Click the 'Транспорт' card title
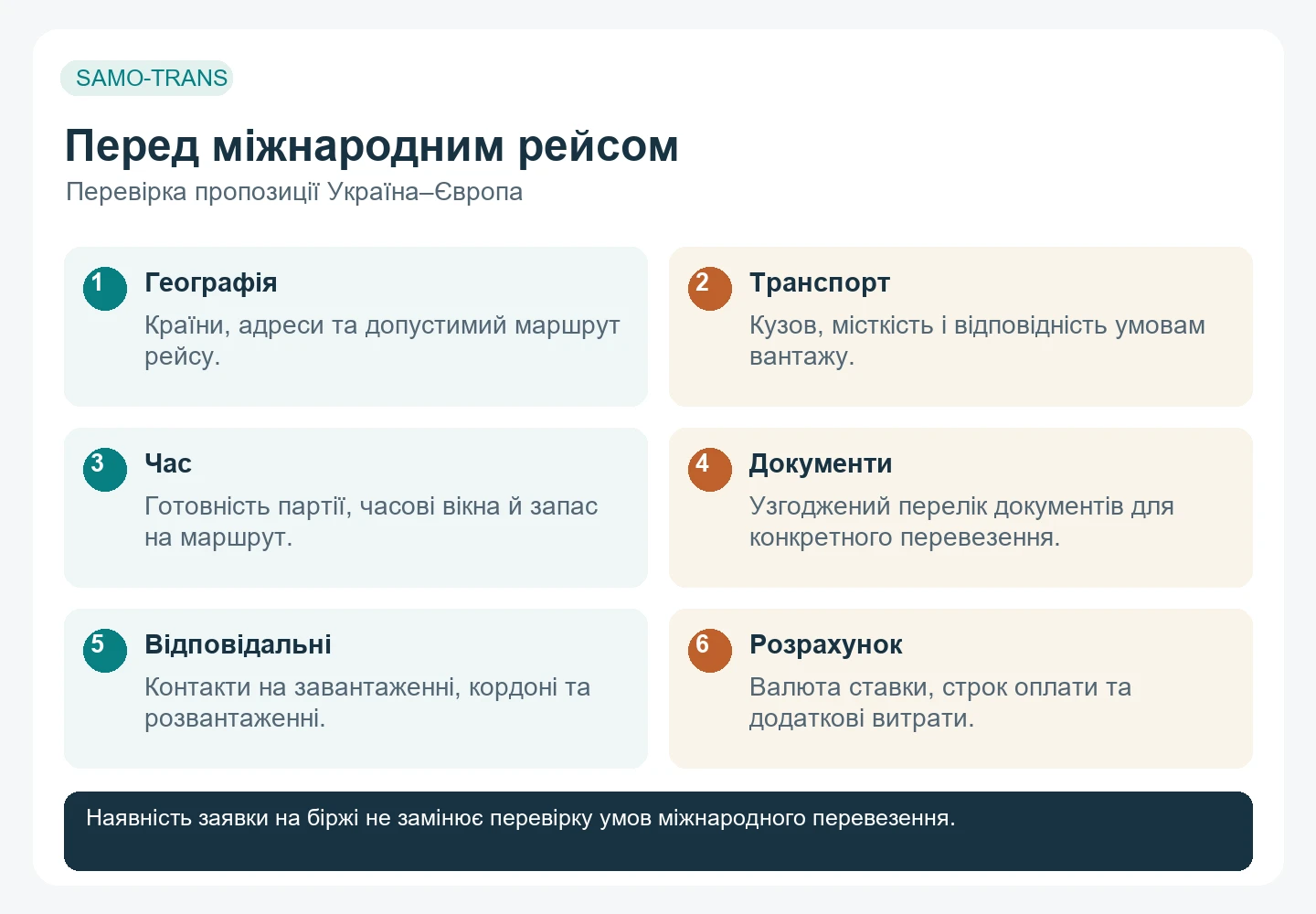Image resolution: width=1316 pixels, height=914 pixels. pos(820,283)
